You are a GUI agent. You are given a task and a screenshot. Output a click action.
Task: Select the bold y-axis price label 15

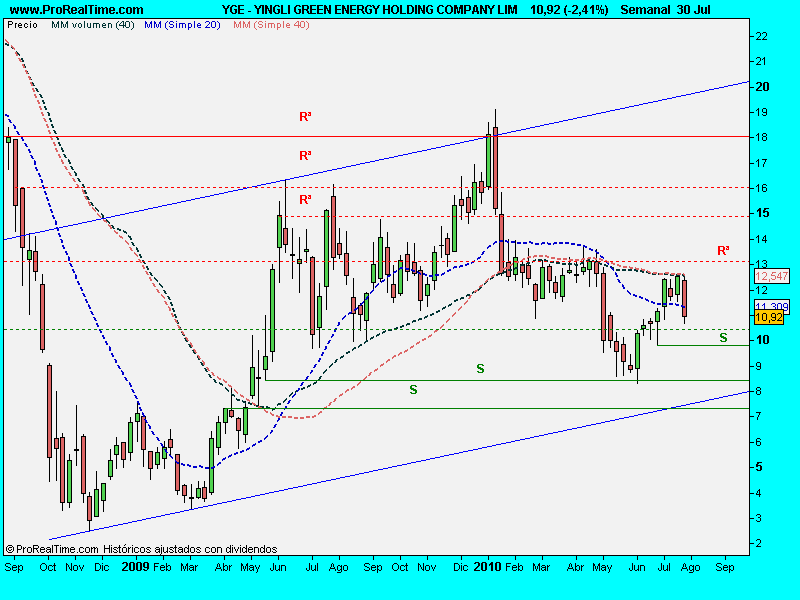pos(762,213)
